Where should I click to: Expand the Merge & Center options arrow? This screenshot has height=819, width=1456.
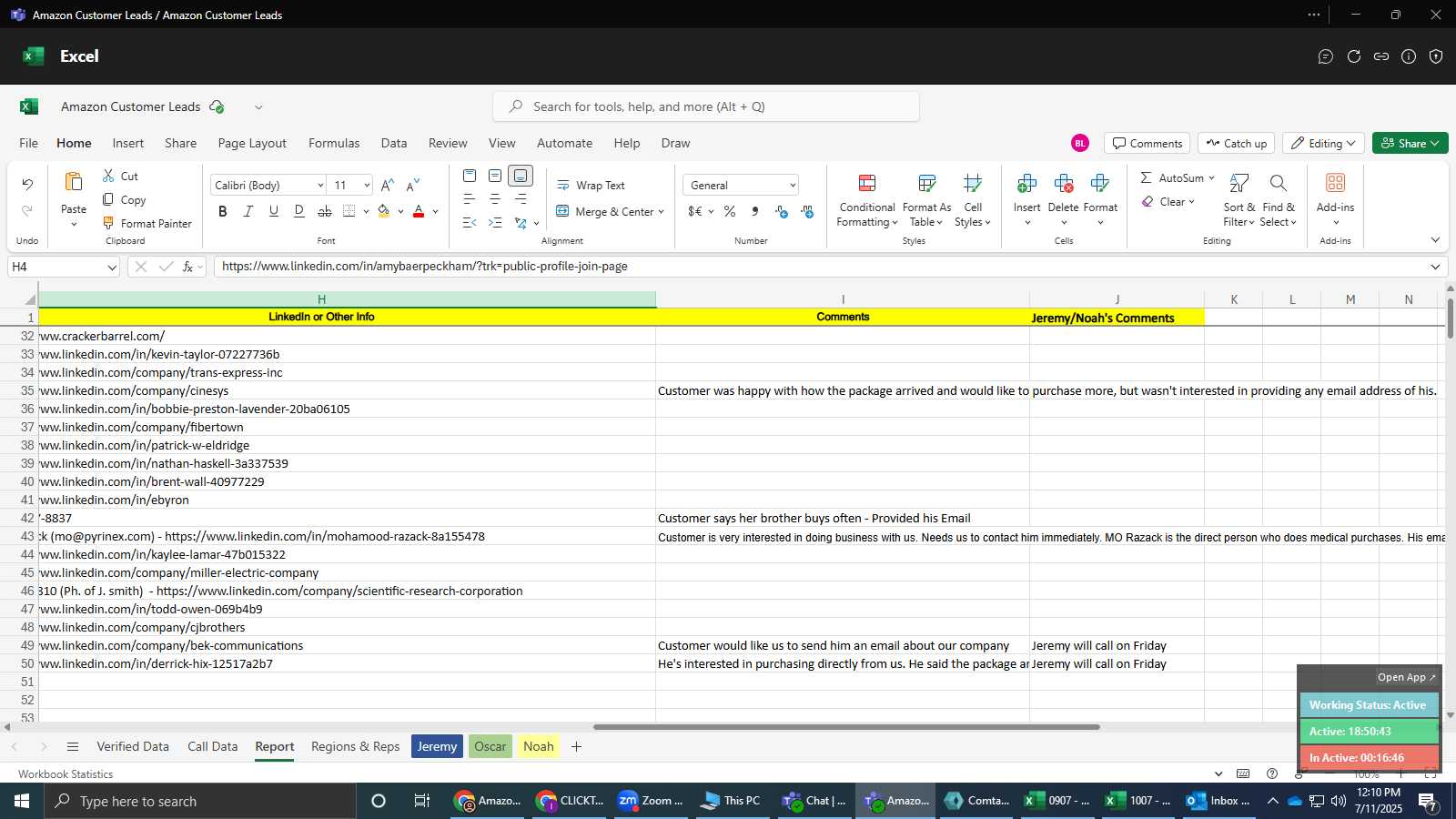(x=661, y=212)
